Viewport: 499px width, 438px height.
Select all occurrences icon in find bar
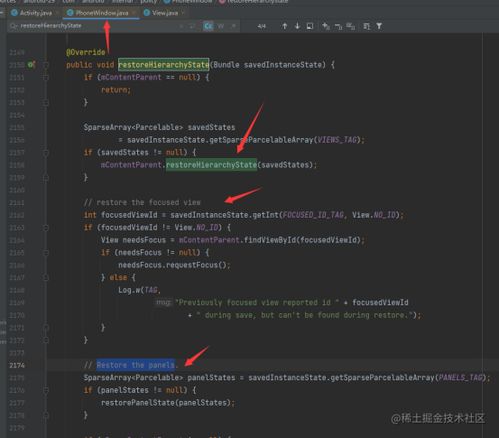[350, 26]
